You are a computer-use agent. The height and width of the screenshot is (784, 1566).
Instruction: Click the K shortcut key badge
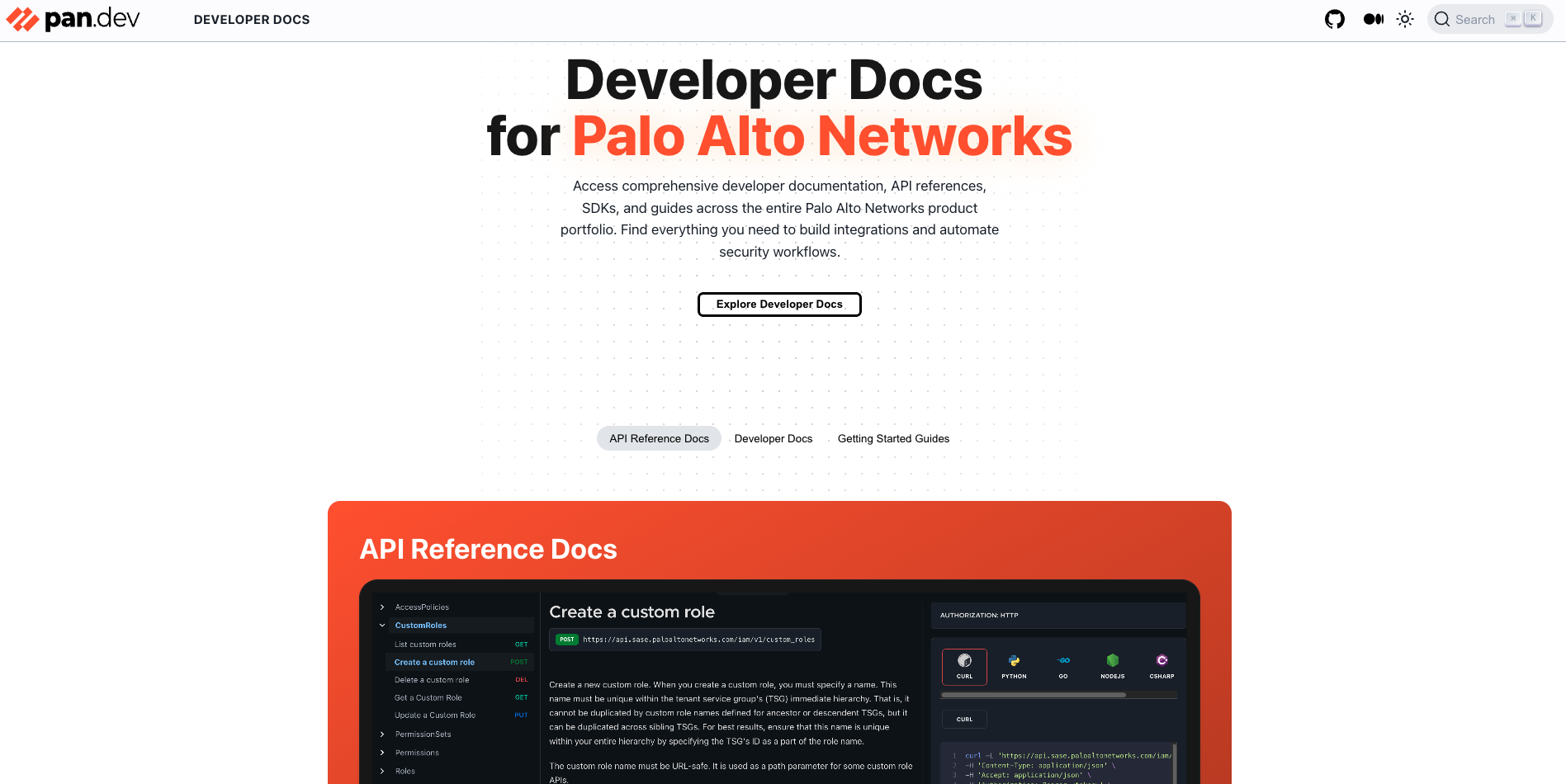coord(1533,18)
